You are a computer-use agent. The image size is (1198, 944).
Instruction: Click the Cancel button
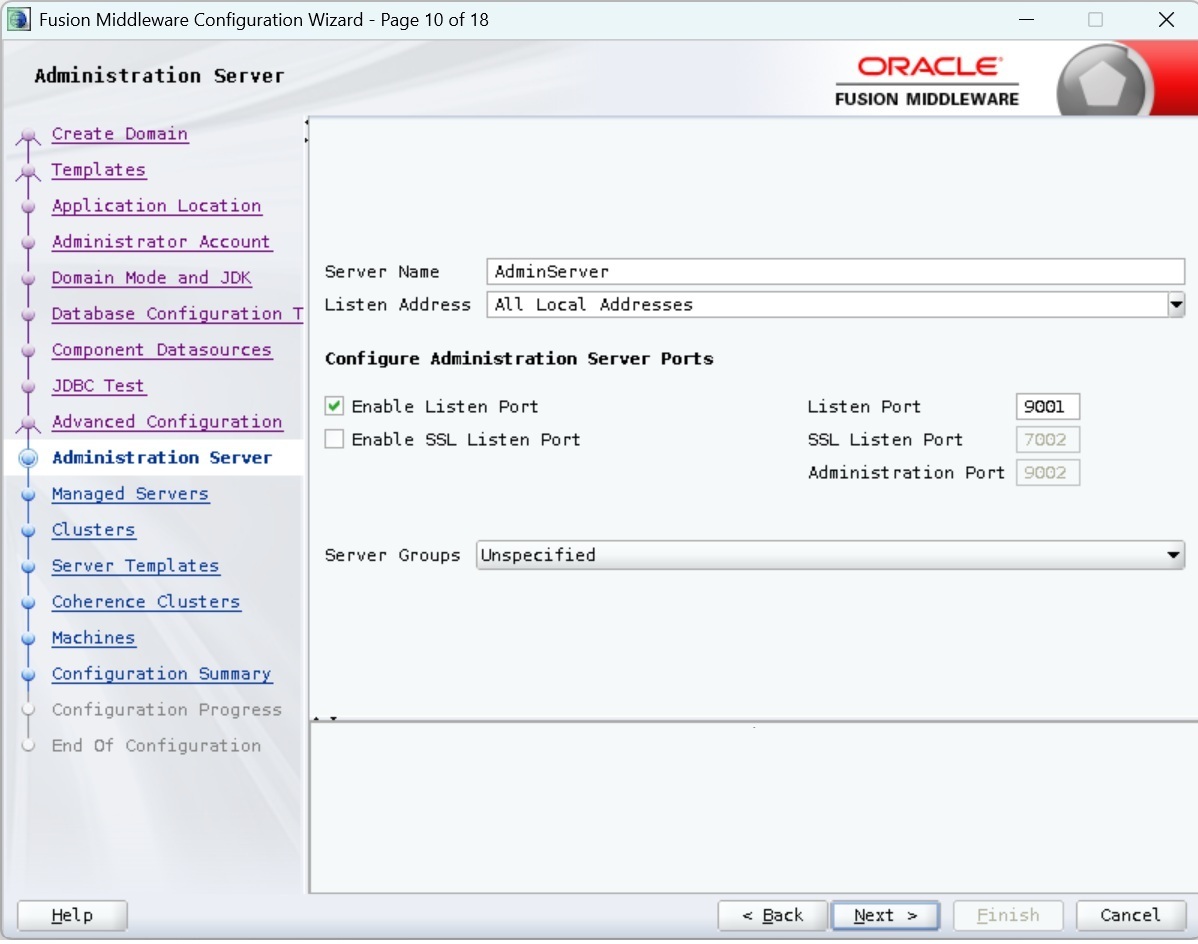(x=1131, y=915)
